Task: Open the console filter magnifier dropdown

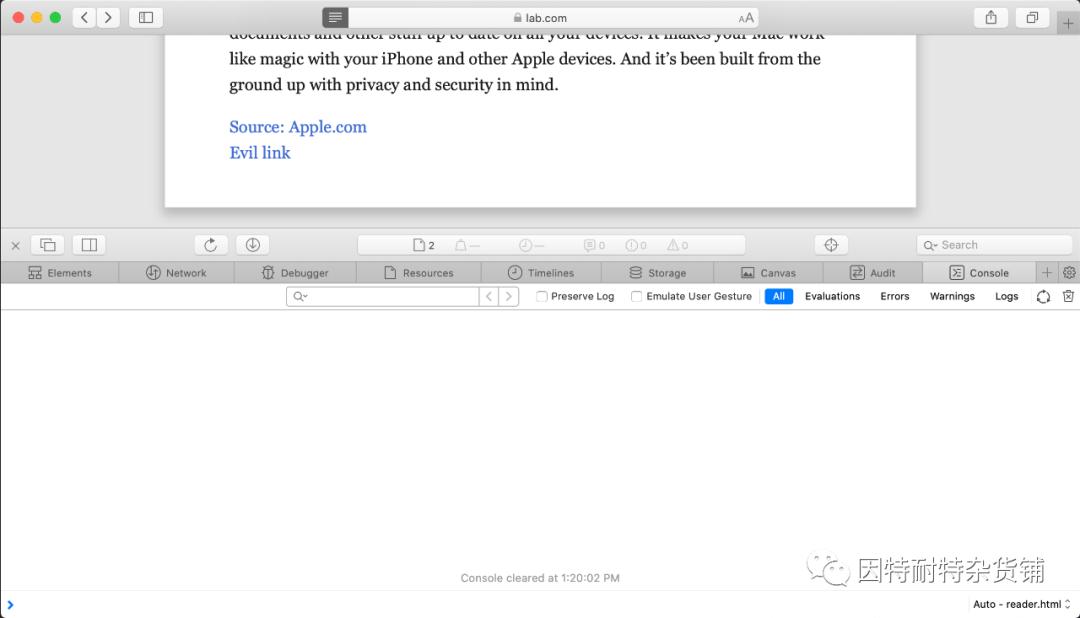Action: (300, 296)
